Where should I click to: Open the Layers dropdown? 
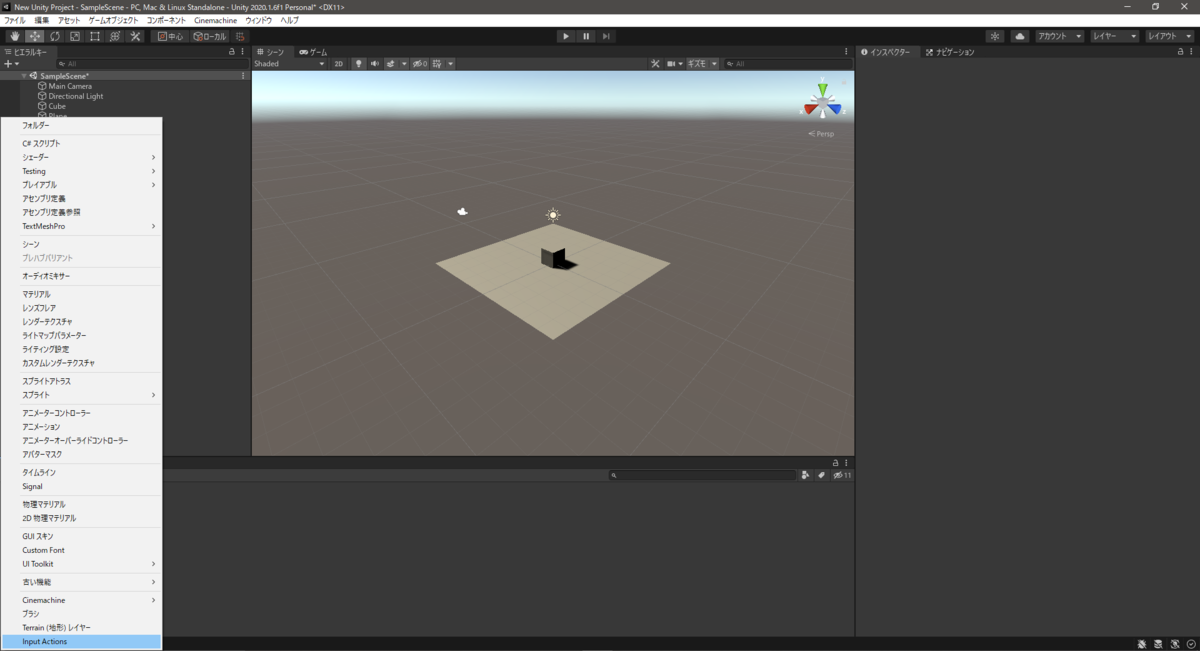point(1115,36)
